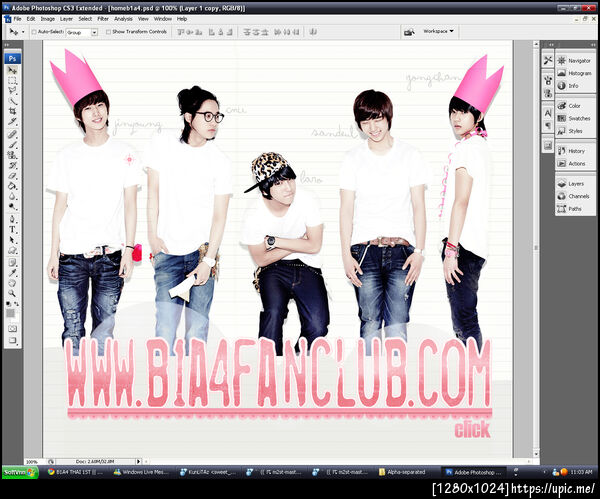Open the Filter menu

[x=103, y=19]
